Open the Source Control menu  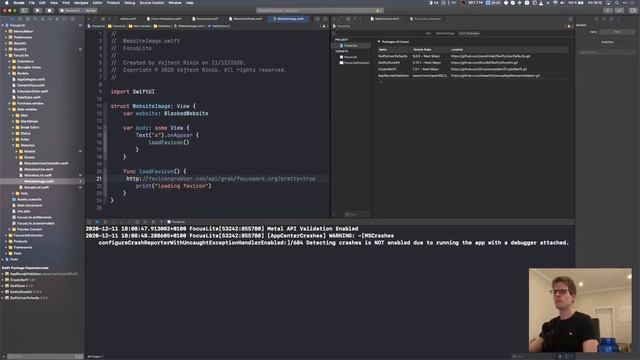pyautogui.click(x=152, y=3)
